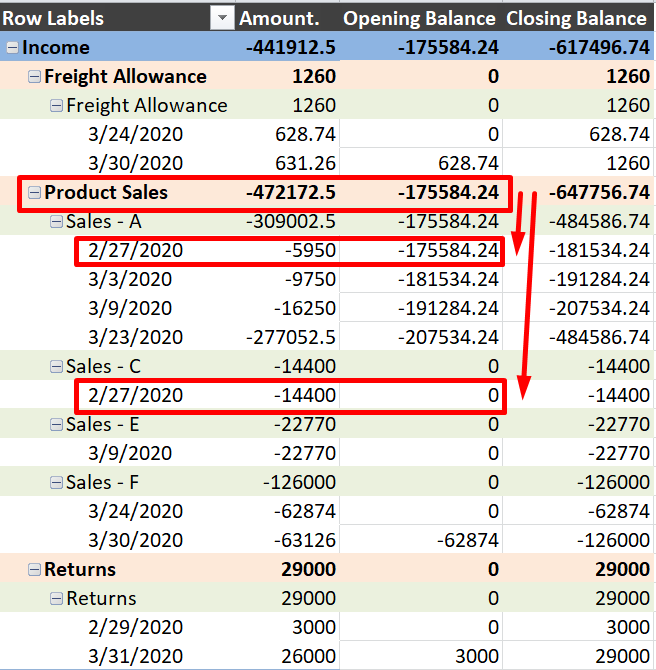Click Sales - A closing balance -484586.74
Screen dimensions: 656x670
[x=599, y=221]
